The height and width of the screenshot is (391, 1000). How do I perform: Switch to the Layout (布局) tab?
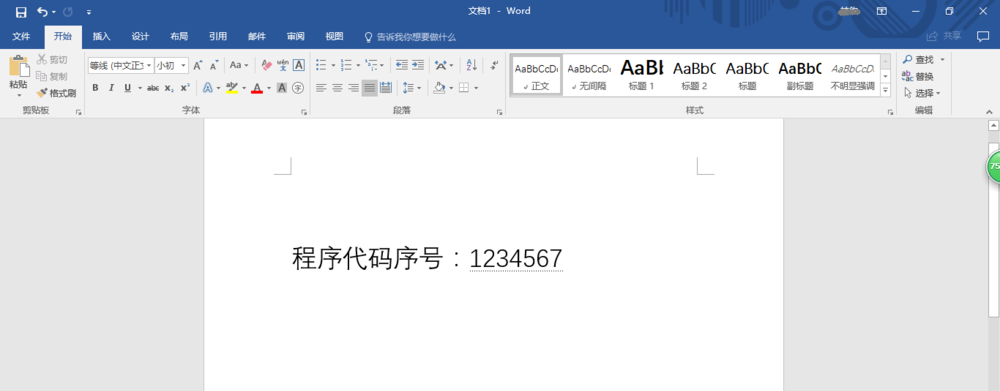179,36
